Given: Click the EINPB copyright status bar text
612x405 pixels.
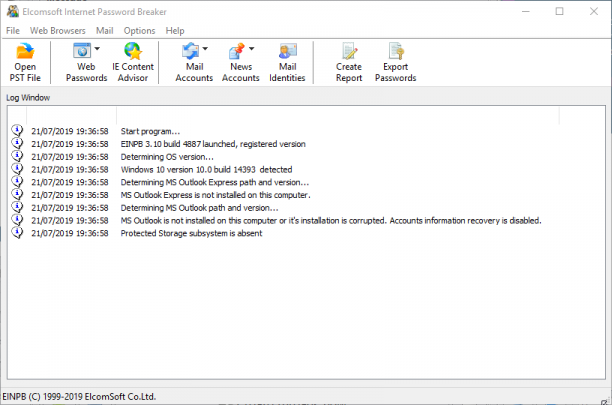Looking at the screenshot, I should tap(79, 396).
